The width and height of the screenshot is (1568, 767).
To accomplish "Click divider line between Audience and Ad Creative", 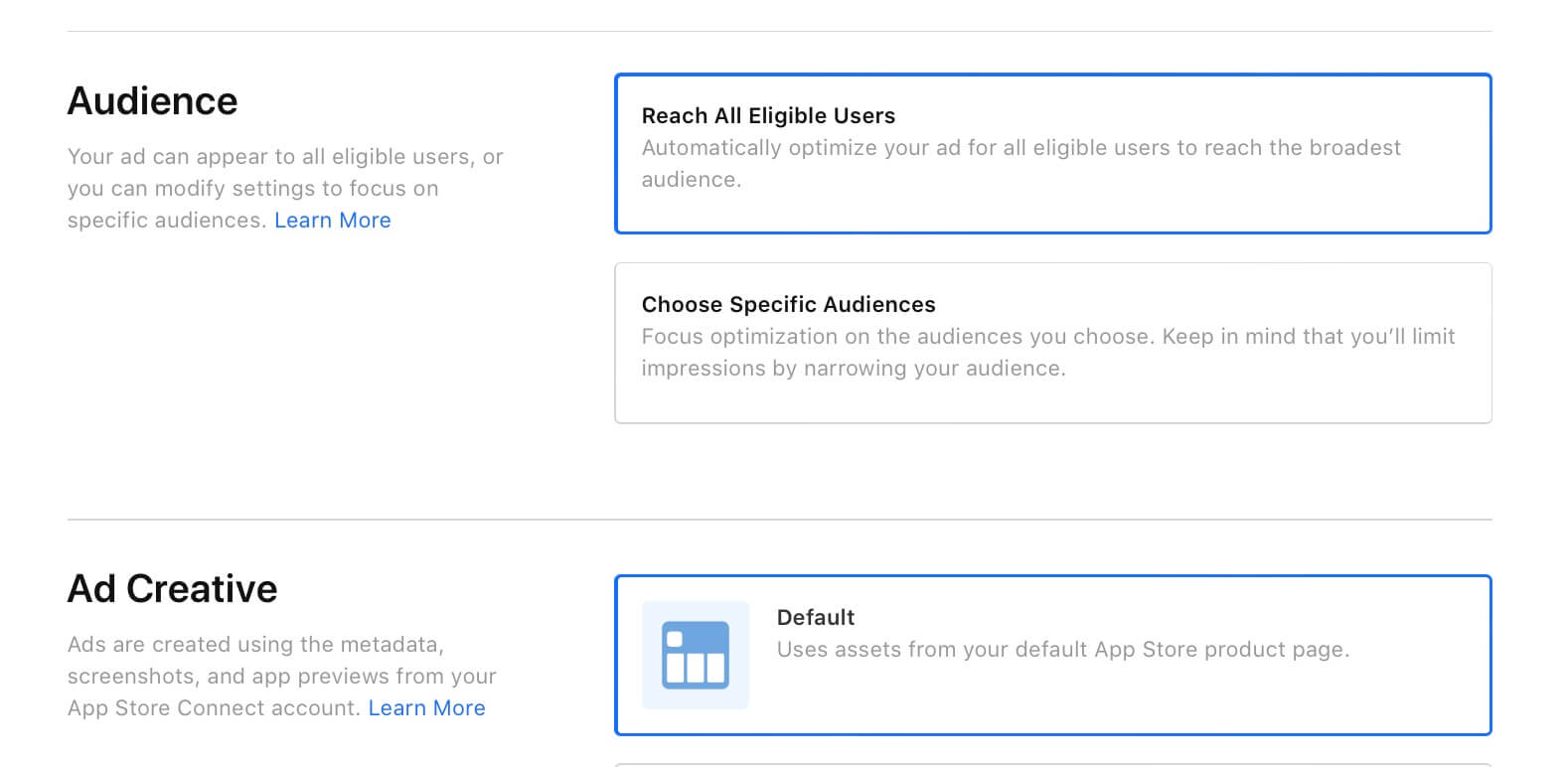I will coord(779,520).
